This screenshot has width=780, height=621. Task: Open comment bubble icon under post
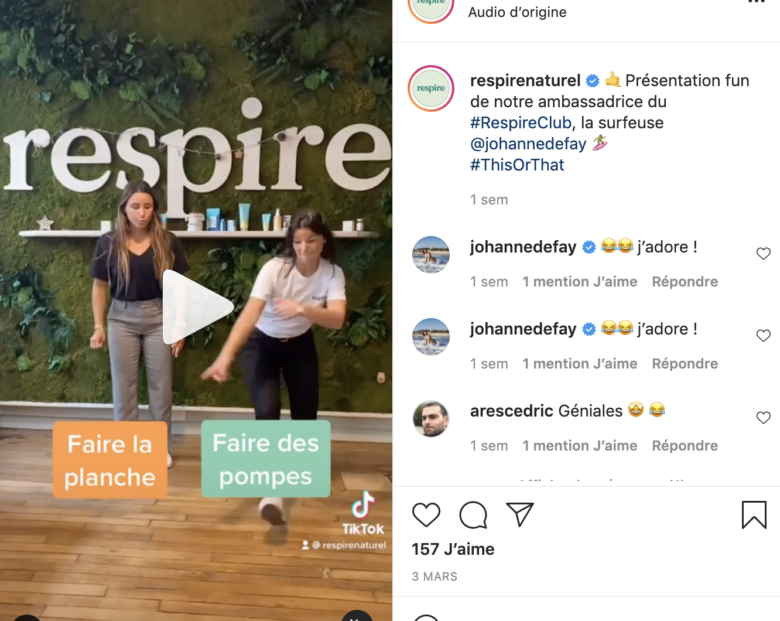coord(473,515)
